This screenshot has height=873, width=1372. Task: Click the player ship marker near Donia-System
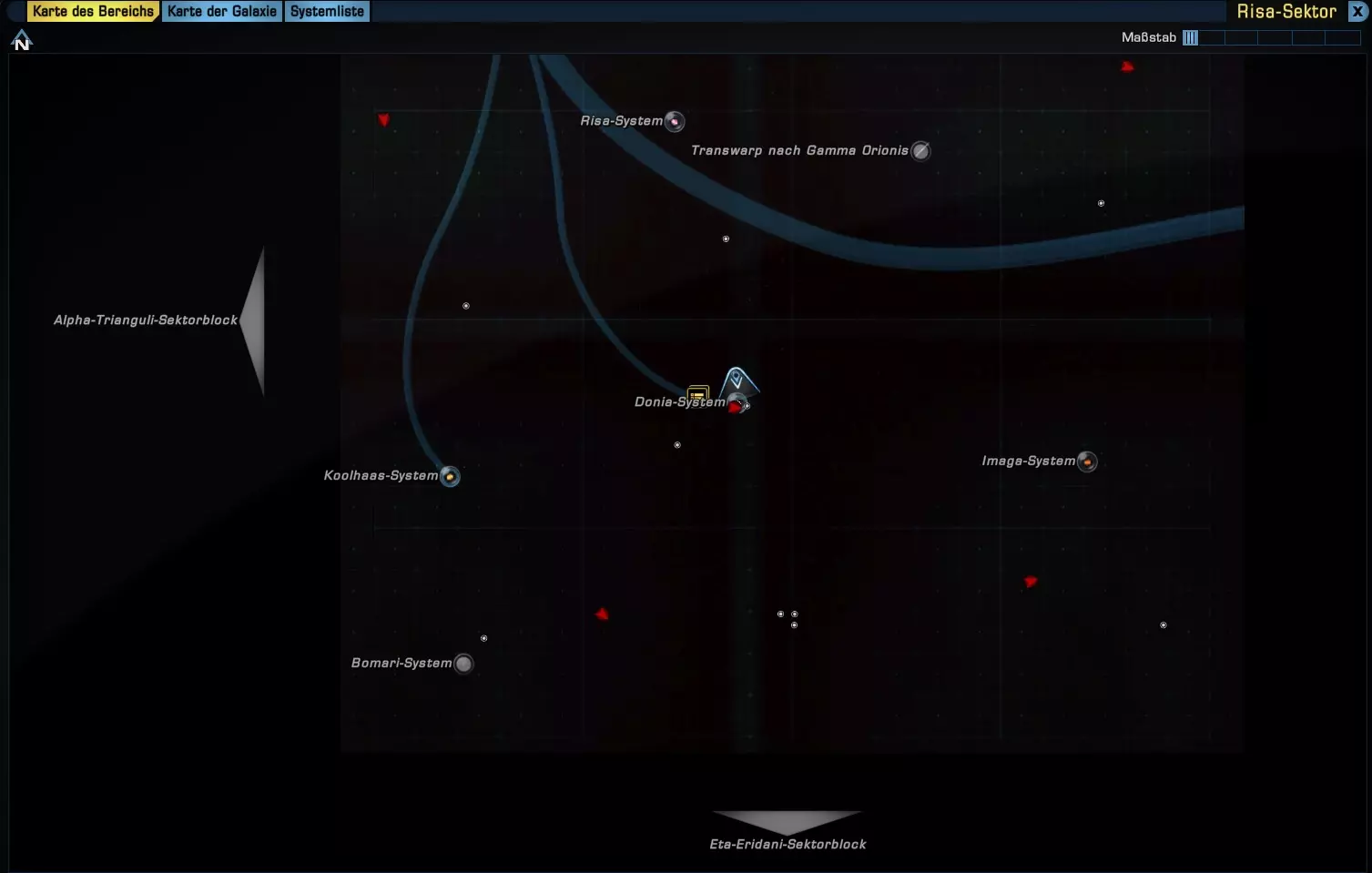(x=737, y=381)
